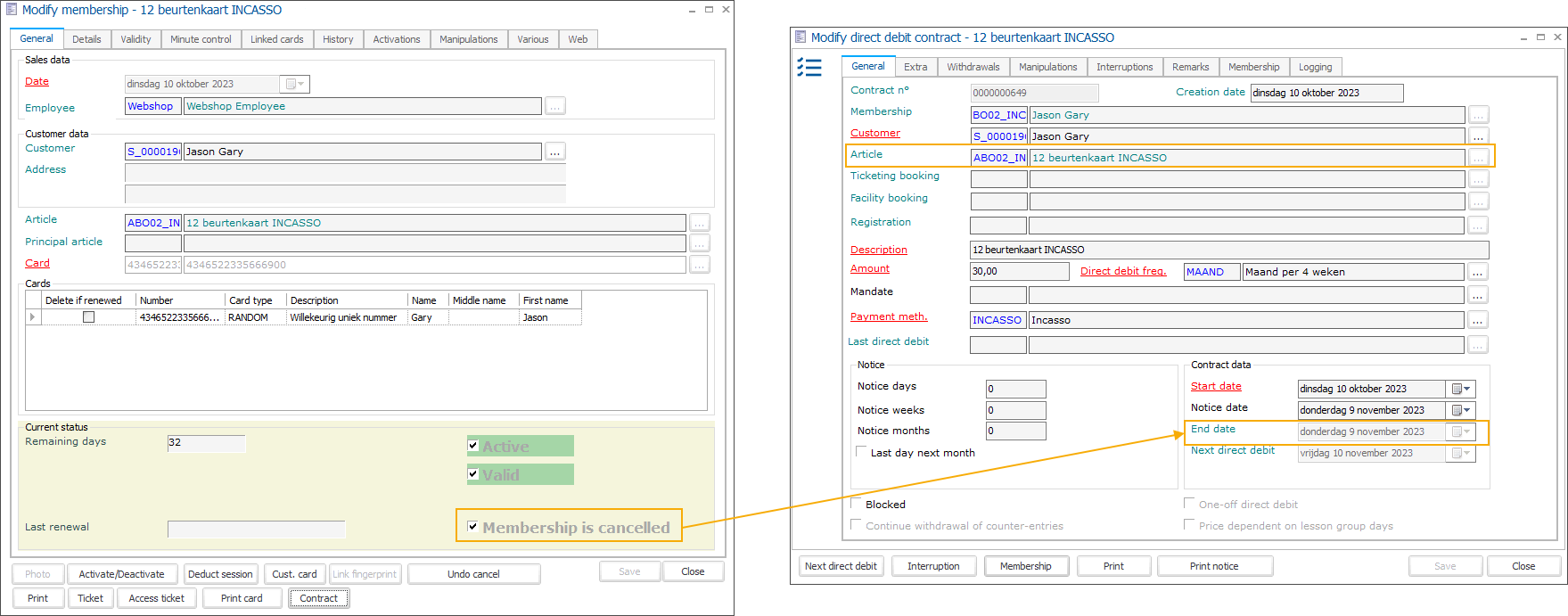Image resolution: width=1568 pixels, height=616 pixels.
Task: Open Sales data Date calendar dropdown
Action: click(x=295, y=85)
